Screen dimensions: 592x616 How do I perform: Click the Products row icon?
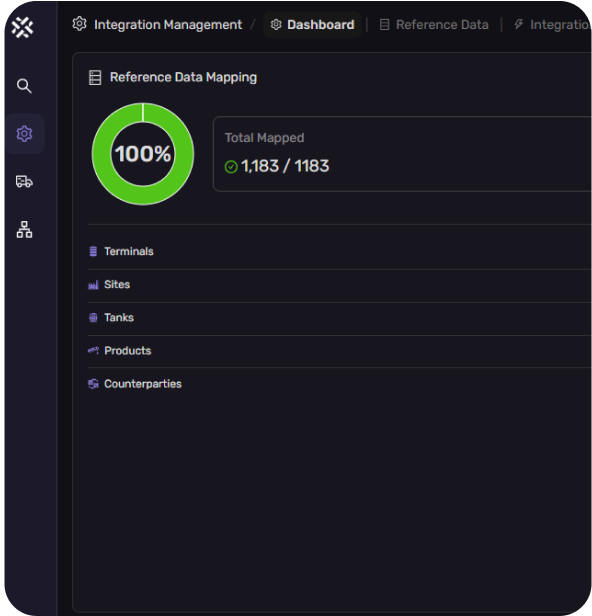pos(93,350)
